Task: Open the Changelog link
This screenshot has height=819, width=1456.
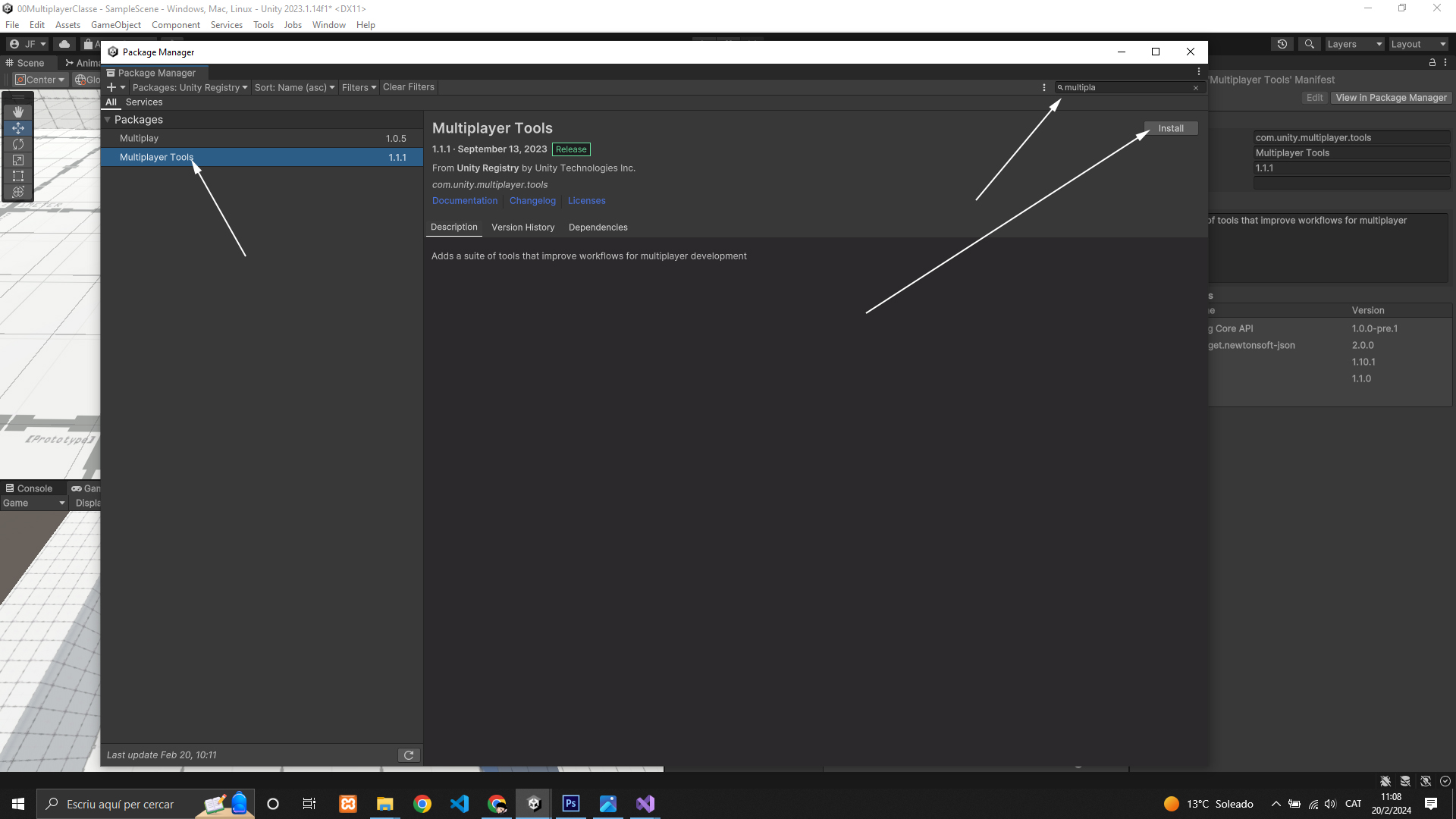Action: pos(532,201)
